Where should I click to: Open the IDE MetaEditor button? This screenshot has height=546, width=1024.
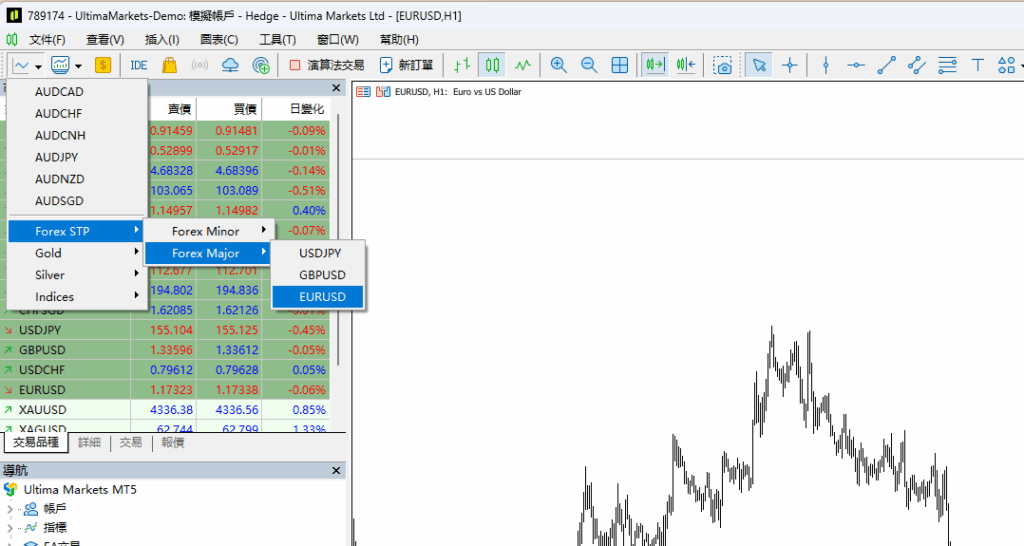tap(138, 65)
